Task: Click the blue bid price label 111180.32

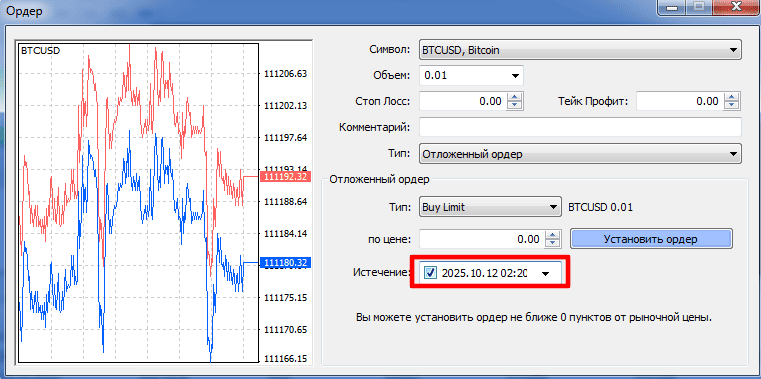Action: pos(285,263)
